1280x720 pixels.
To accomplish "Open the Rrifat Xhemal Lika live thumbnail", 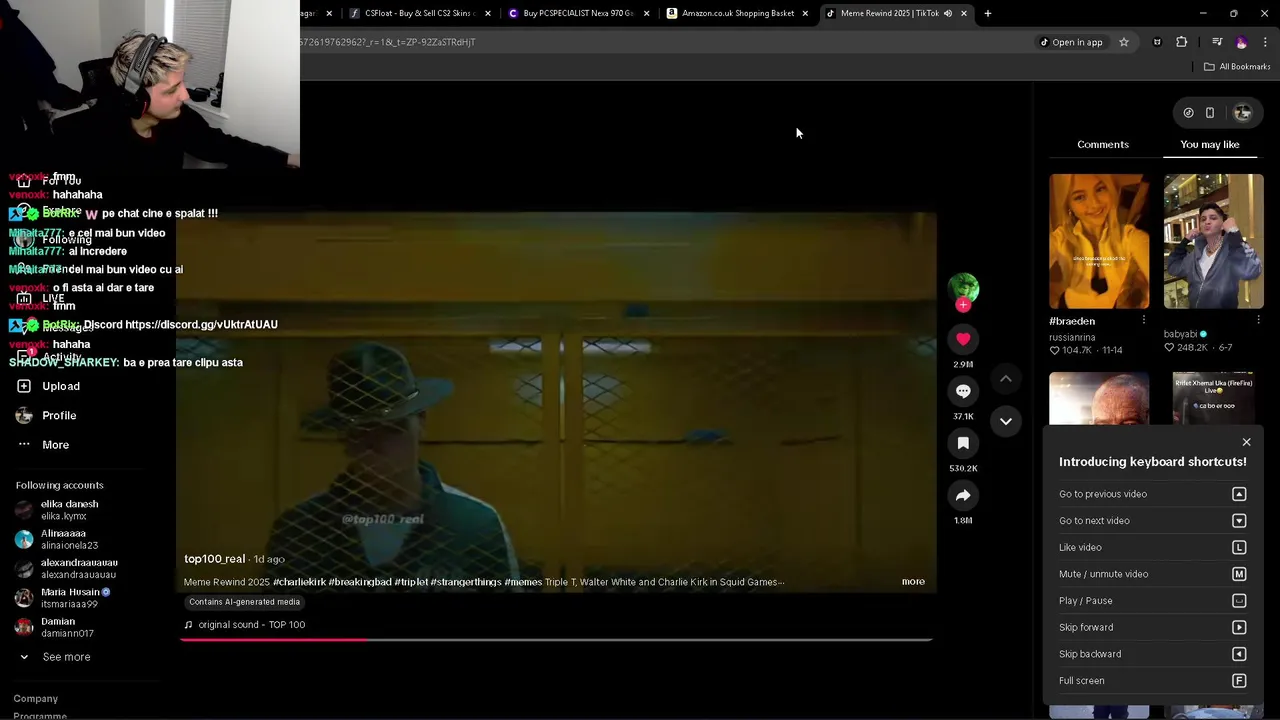I will click(1213, 398).
